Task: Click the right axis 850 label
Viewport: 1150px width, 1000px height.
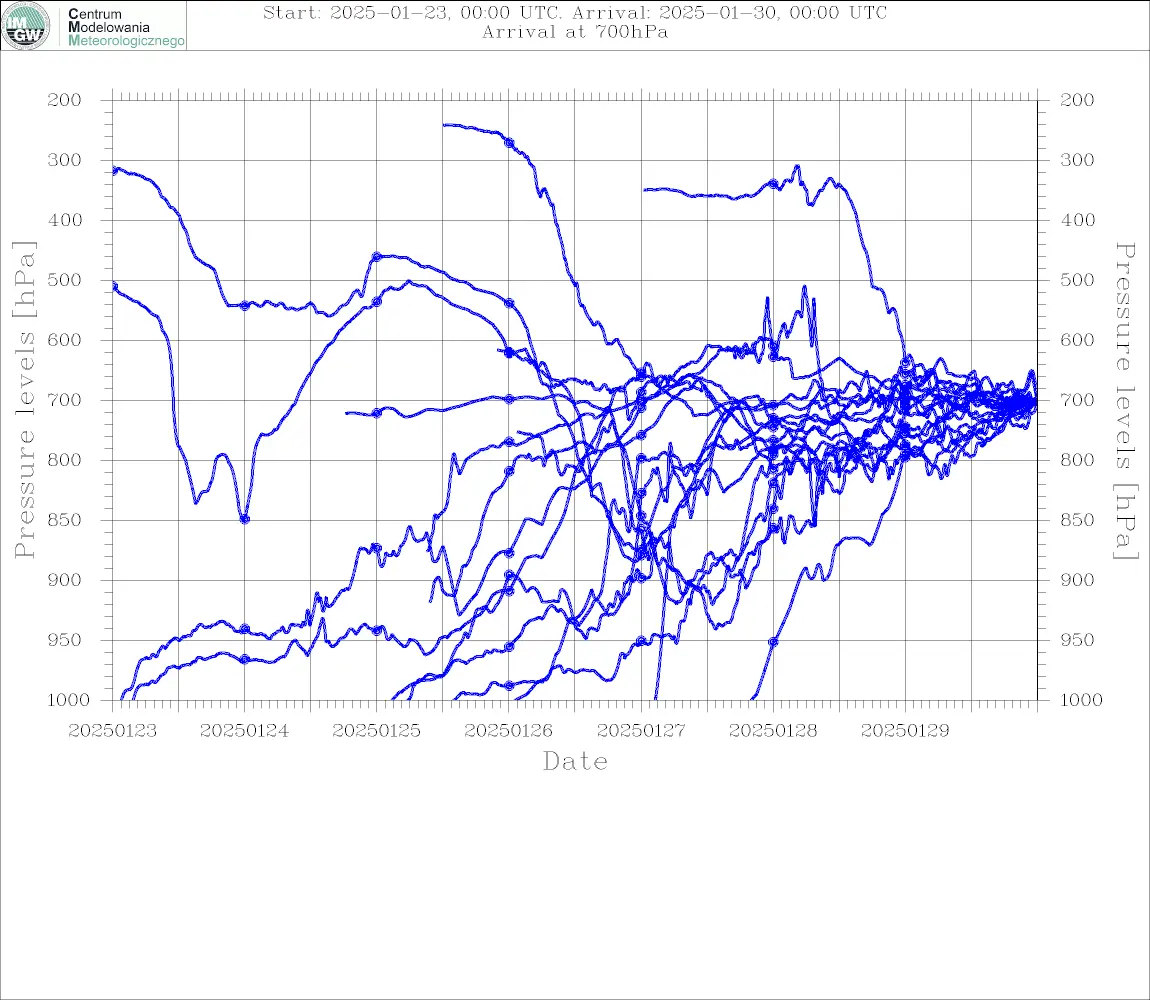Action: (1077, 520)
